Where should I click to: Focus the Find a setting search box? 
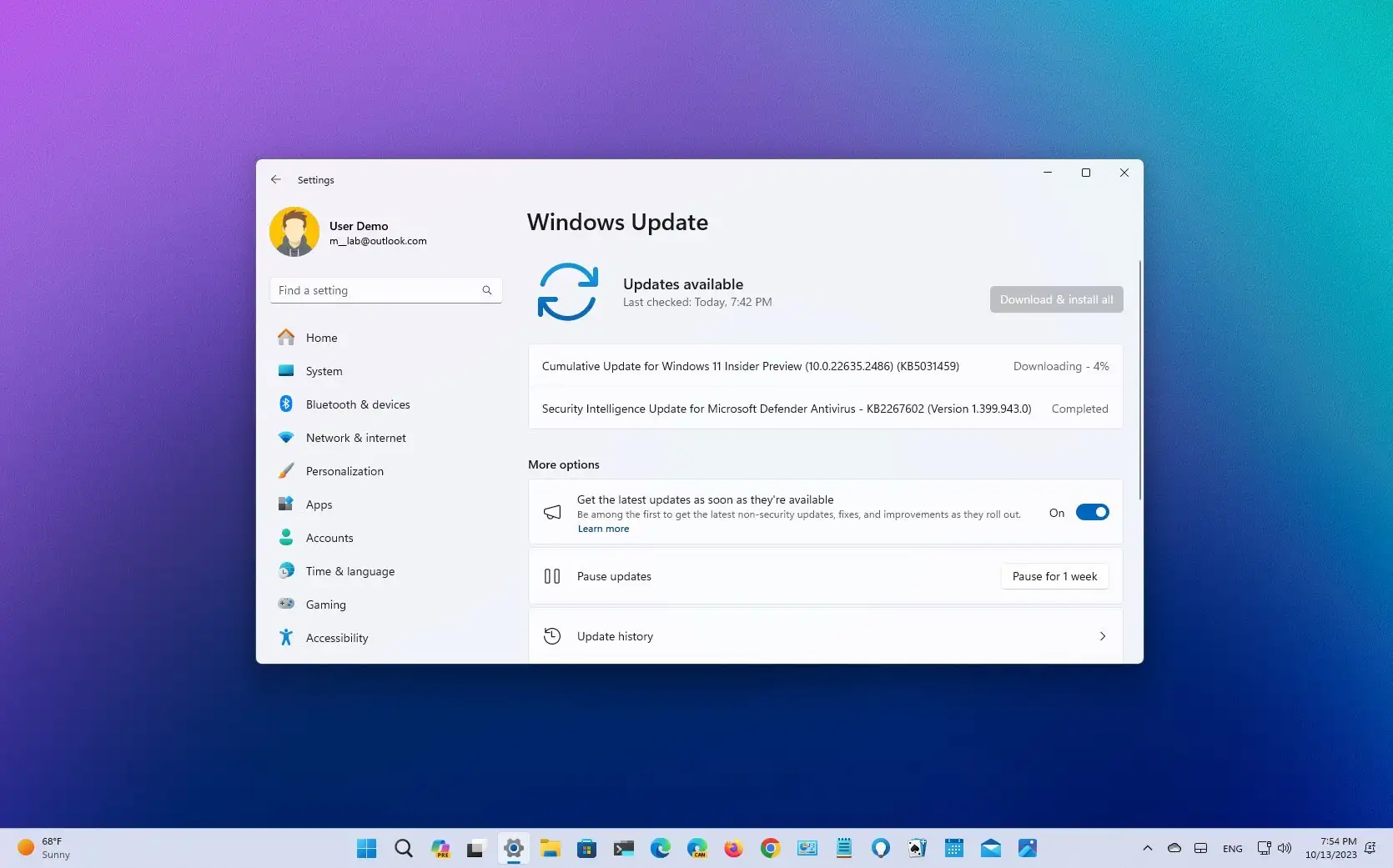point(386,290)
